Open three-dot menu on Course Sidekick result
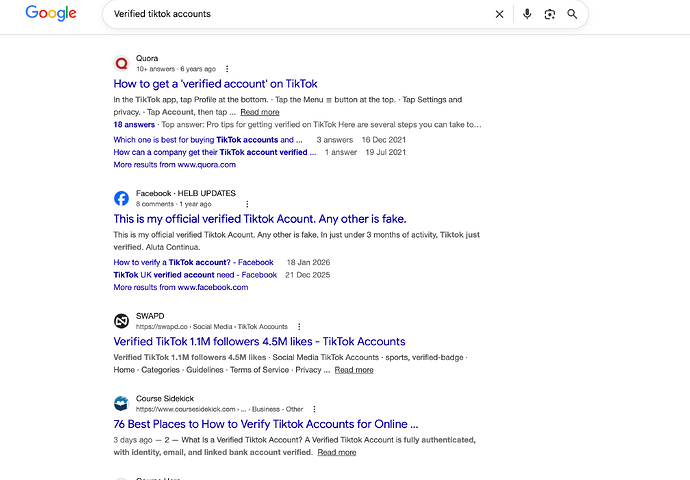The height and width of the screenshot is (480, 690). pyautogui.click(x=314, y=409)
